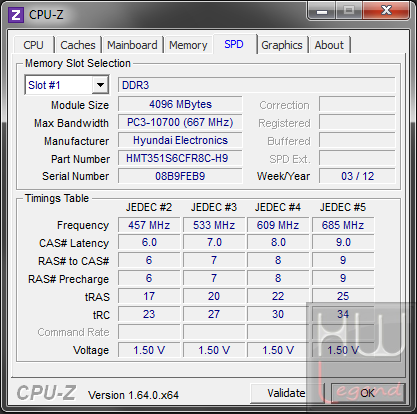
Task: Click the Week/Year value 03 / 12
Action: [357, 176]
